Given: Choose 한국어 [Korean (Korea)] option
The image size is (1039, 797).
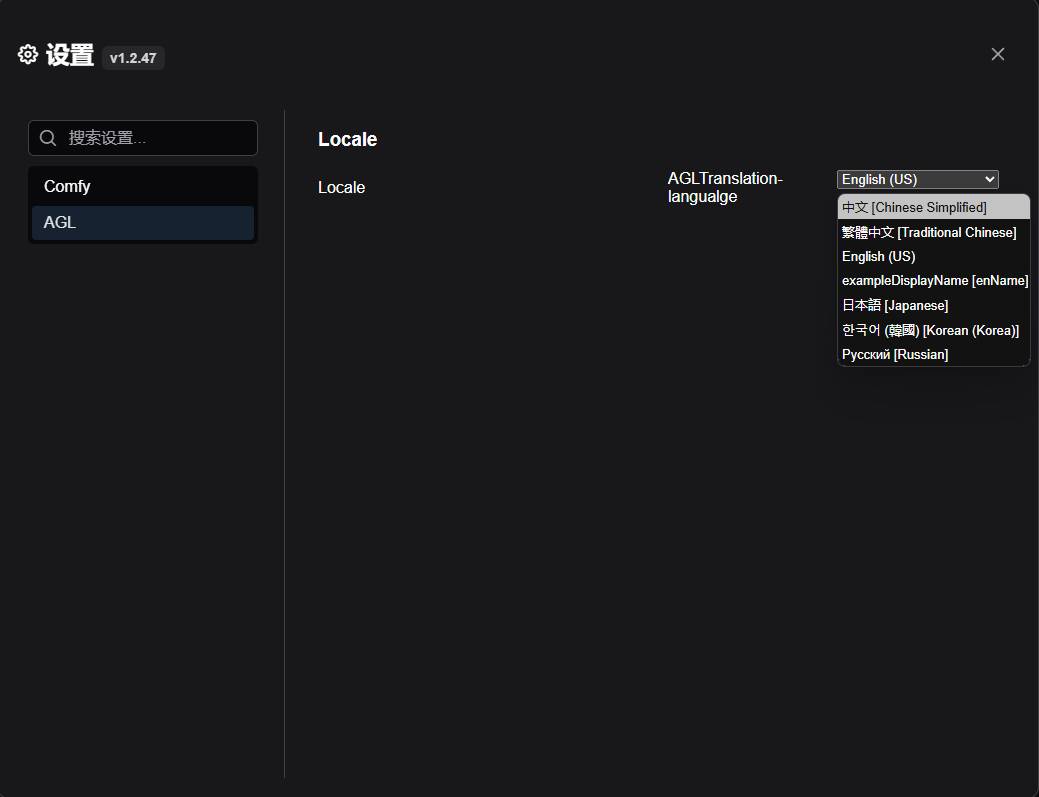Looking at the screenshot, I should [x=934, y=330].
